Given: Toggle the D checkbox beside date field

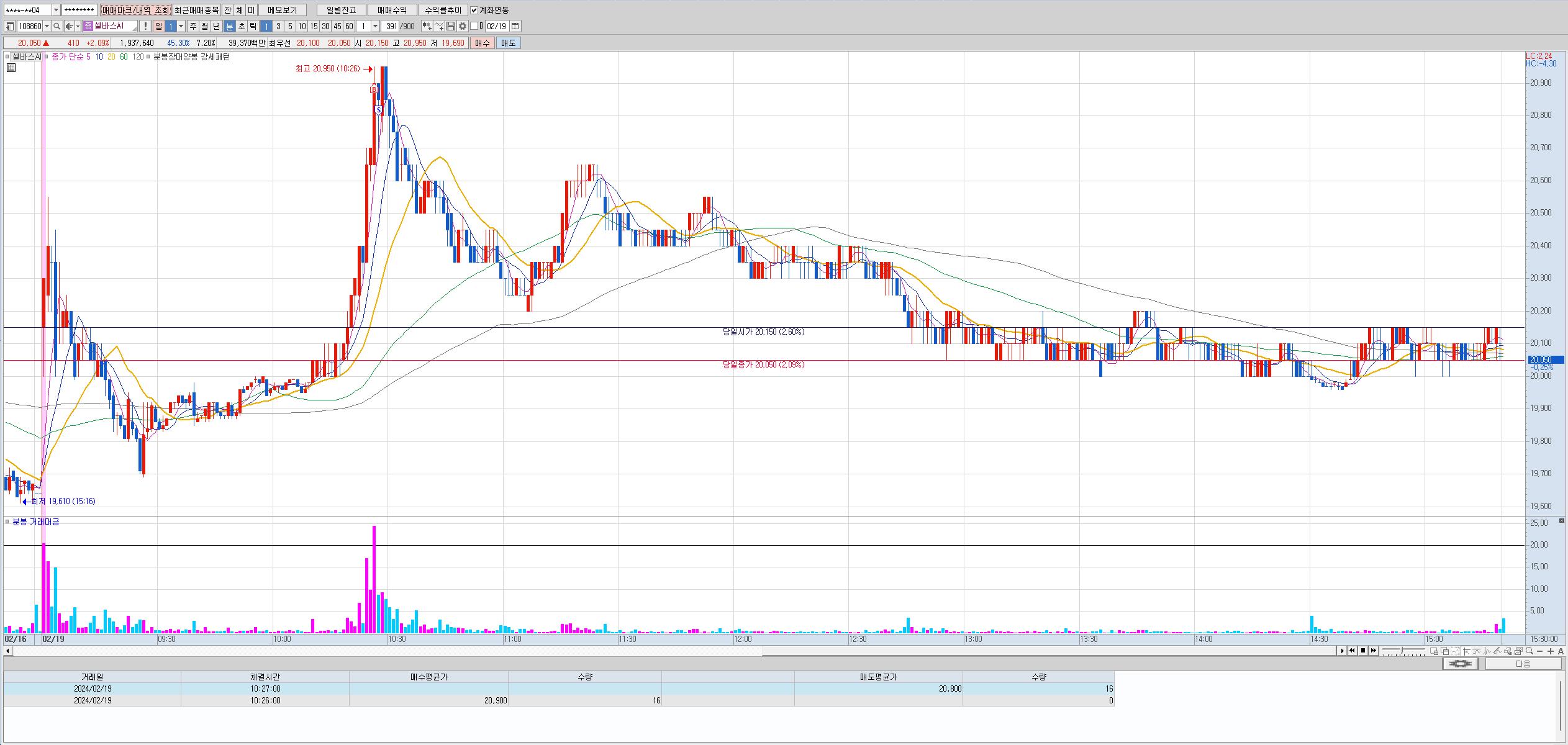Looking at the screenshot, I should (474, 26).
